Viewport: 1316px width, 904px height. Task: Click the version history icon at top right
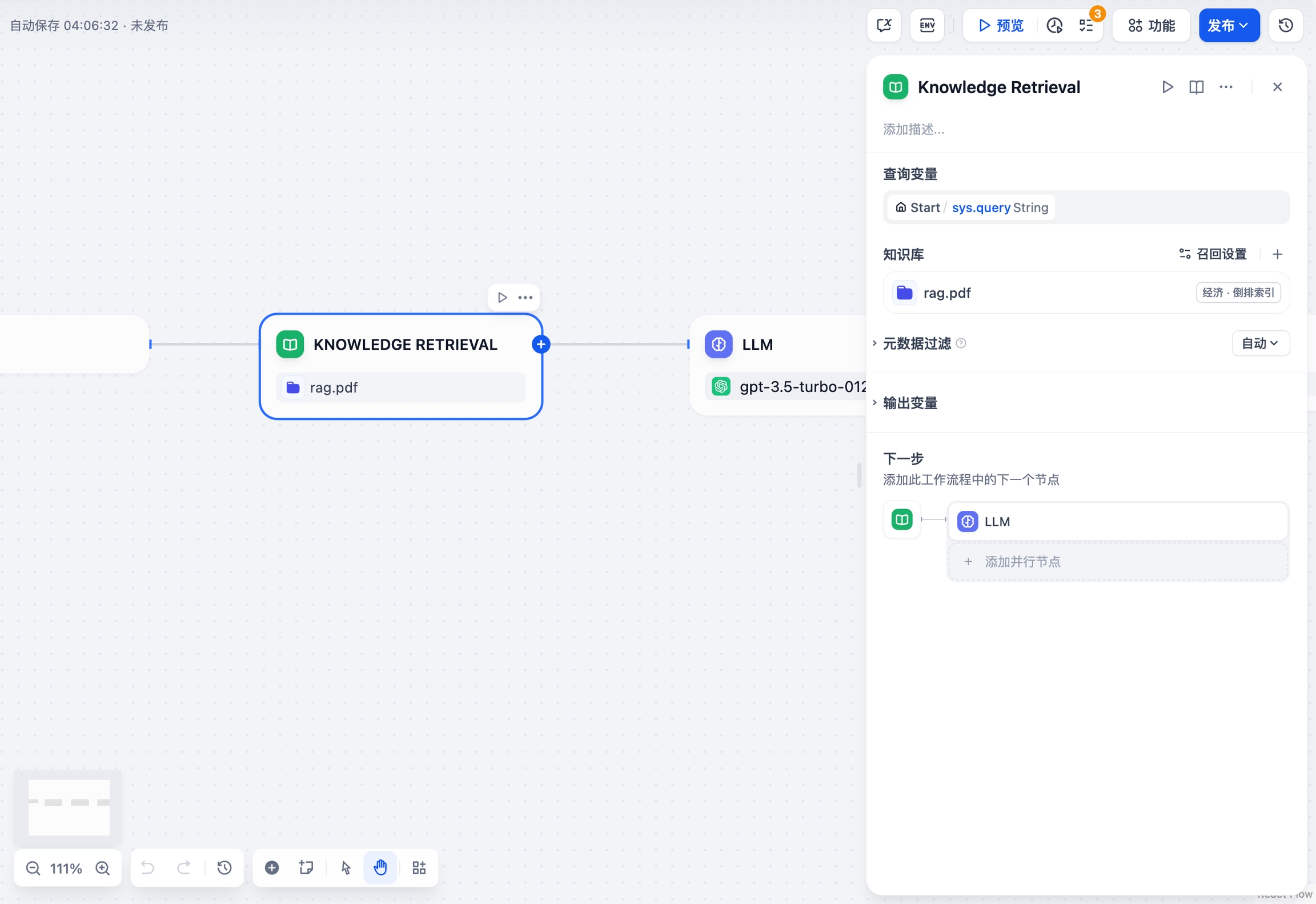pos(1285,25)
